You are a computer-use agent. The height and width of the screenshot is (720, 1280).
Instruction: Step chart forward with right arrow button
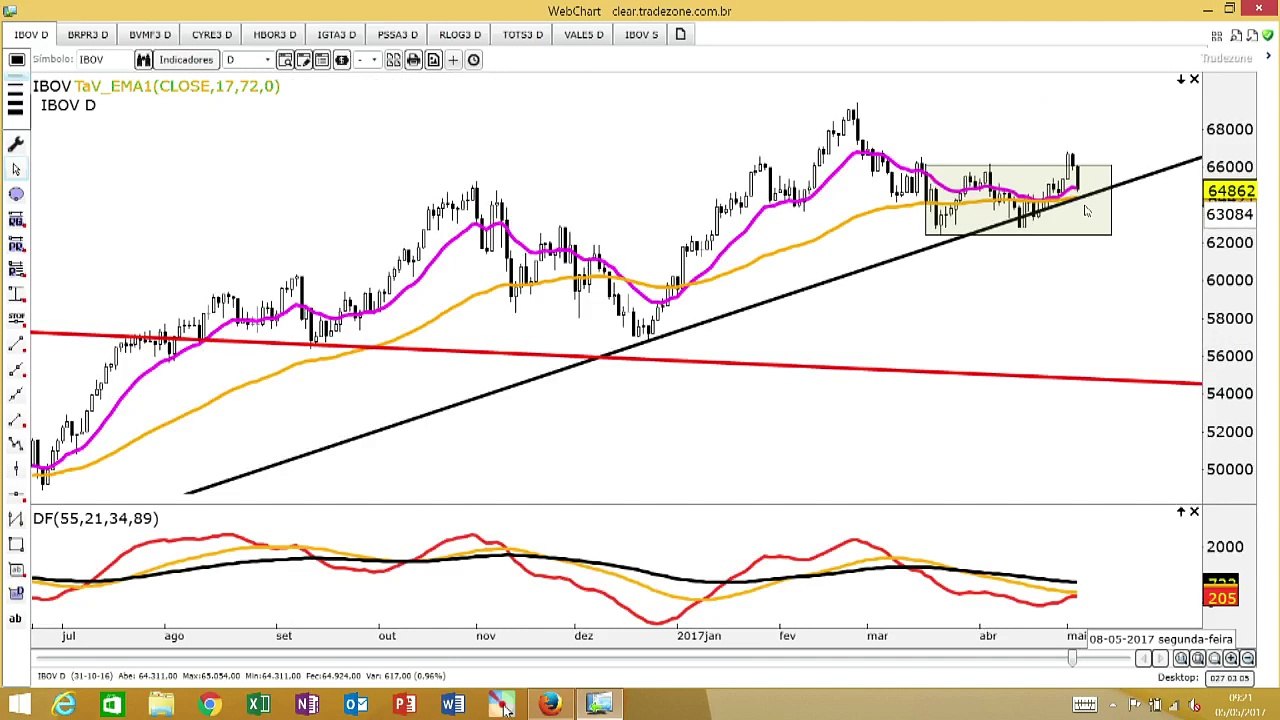[x=1160, y=658]
